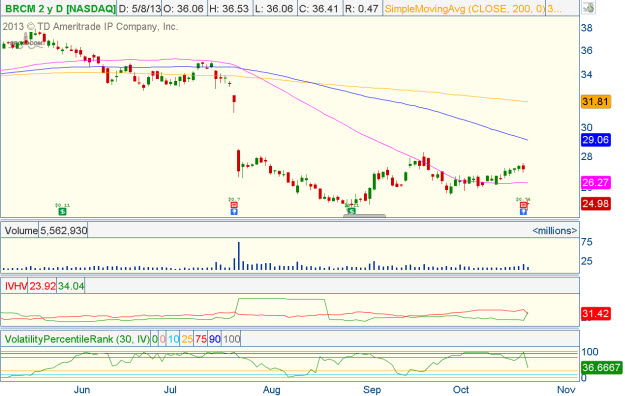Click the low price L: 36.06

click(274, 8)
